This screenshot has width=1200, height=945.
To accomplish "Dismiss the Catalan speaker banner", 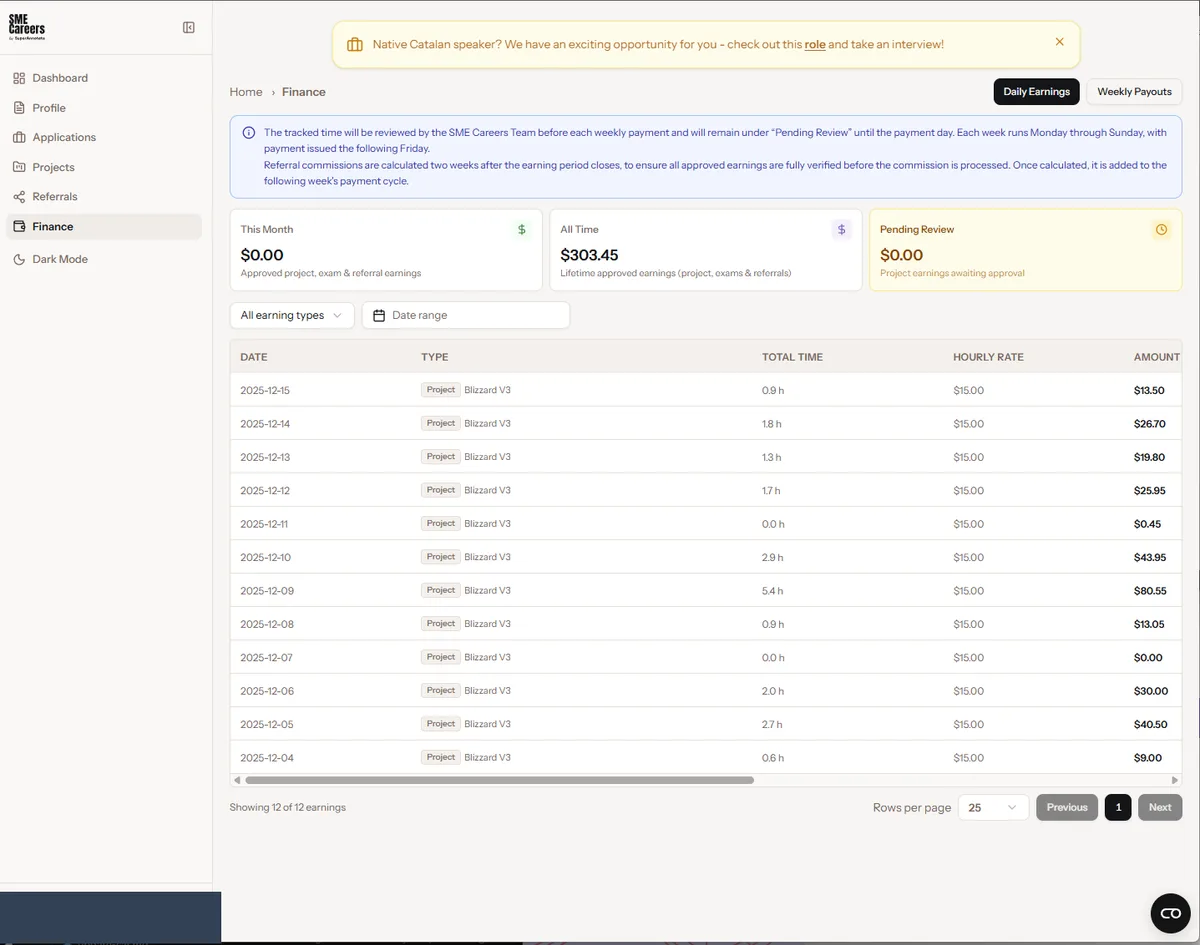I will 1059,42.
